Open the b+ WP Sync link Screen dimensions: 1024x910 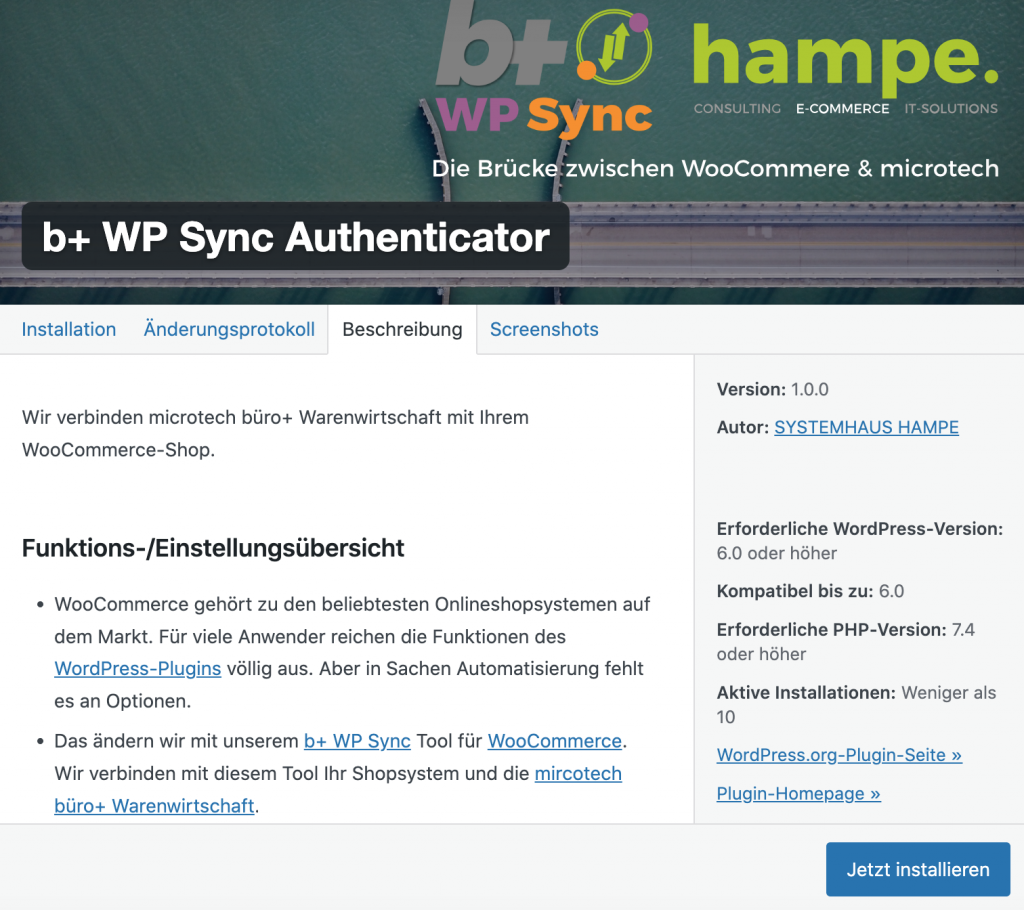click(x=357, y=741)
